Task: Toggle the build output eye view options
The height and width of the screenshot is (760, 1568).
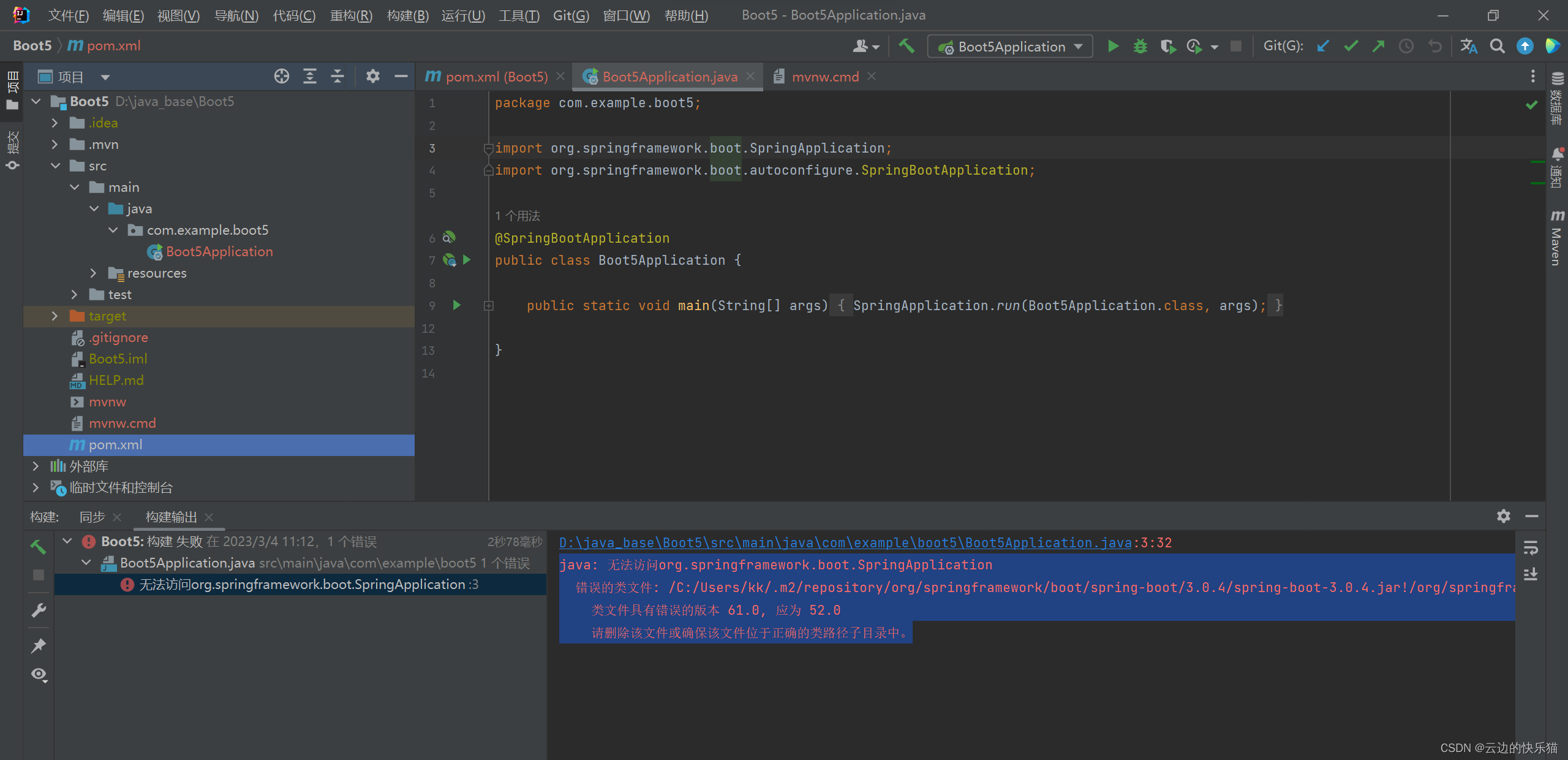Action: 39,675
